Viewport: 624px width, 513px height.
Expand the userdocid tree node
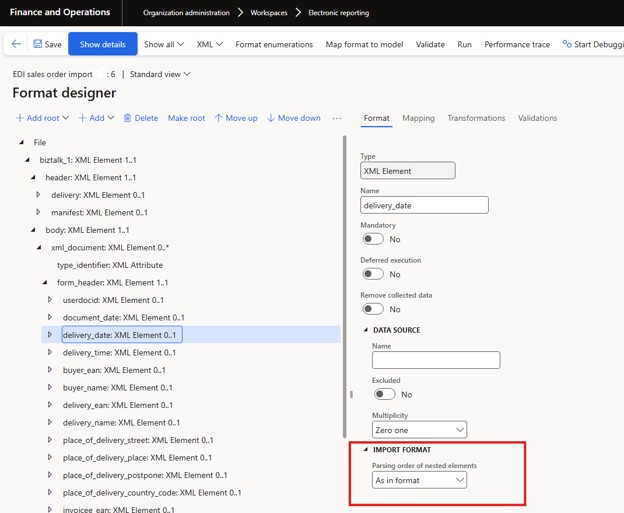pos(50,299)
